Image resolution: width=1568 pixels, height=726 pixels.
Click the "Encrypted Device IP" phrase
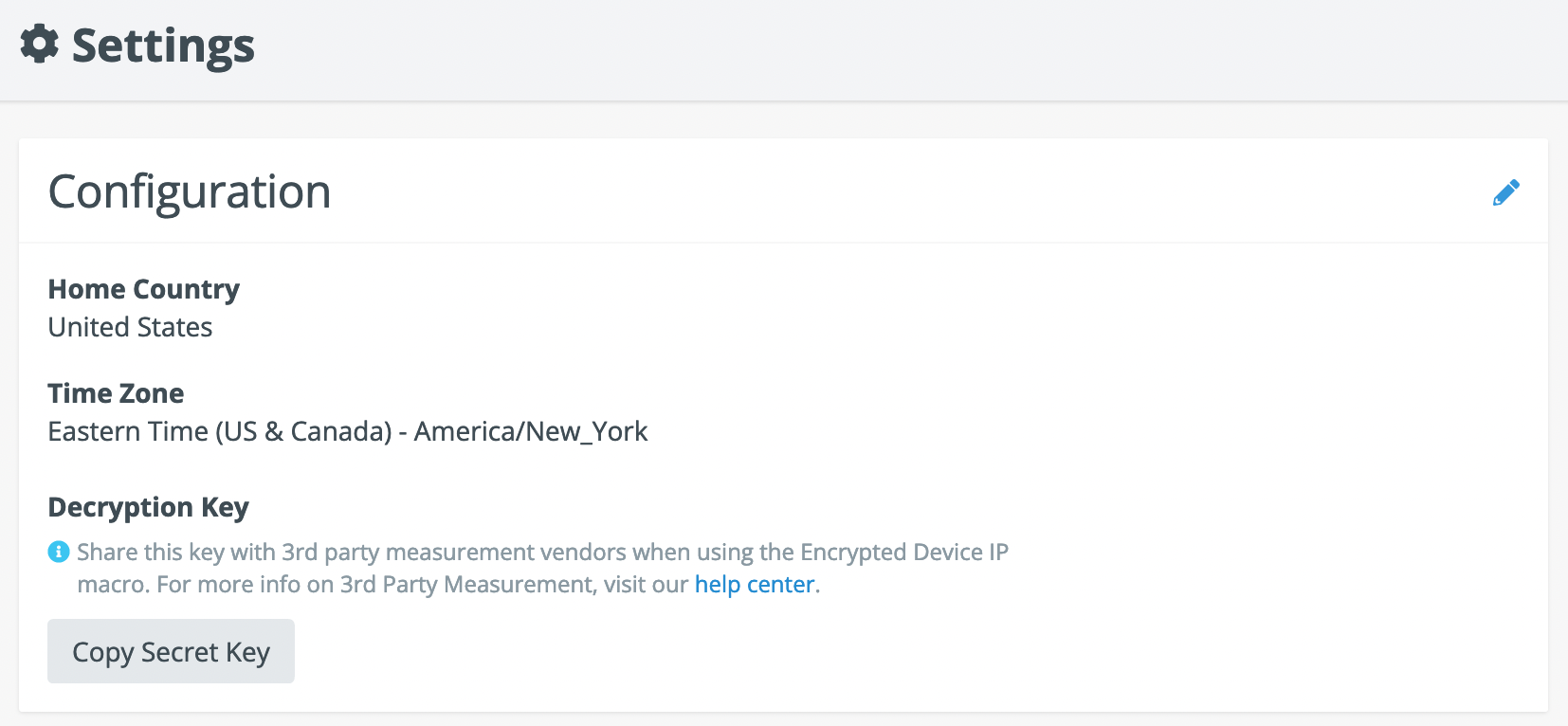pos(903,552)
